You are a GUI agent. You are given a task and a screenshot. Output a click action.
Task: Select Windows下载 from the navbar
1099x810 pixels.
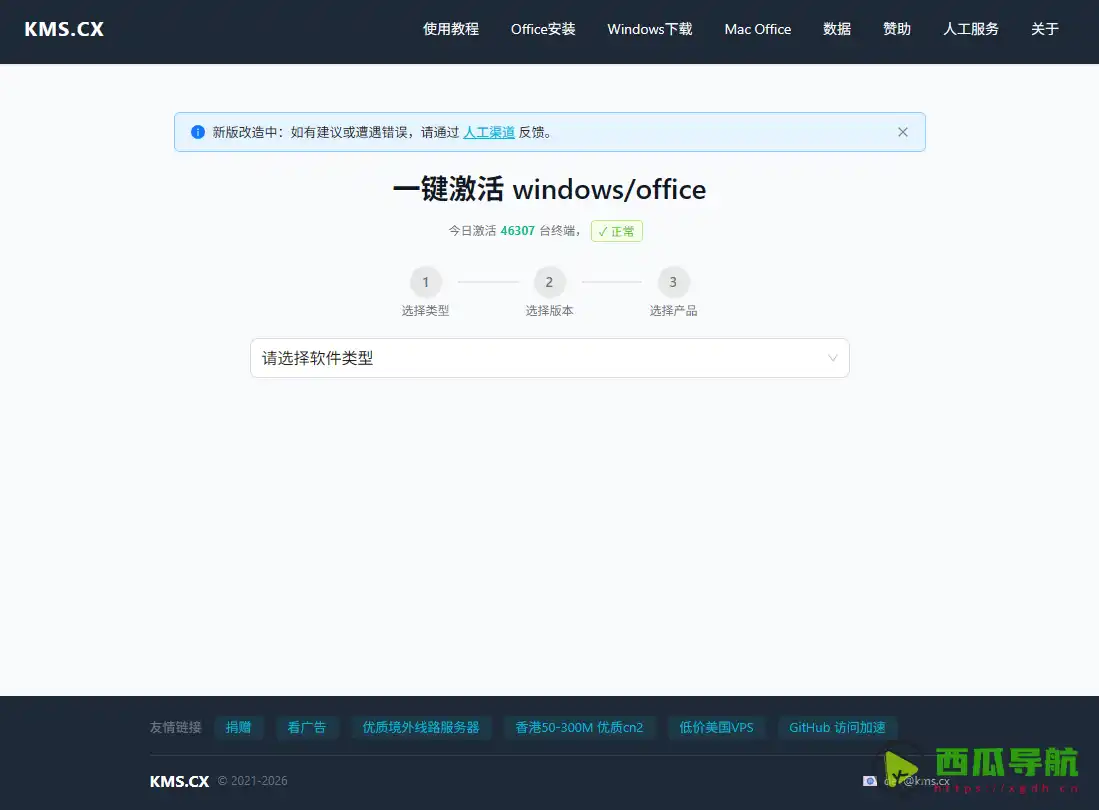(x=650, y=29)
